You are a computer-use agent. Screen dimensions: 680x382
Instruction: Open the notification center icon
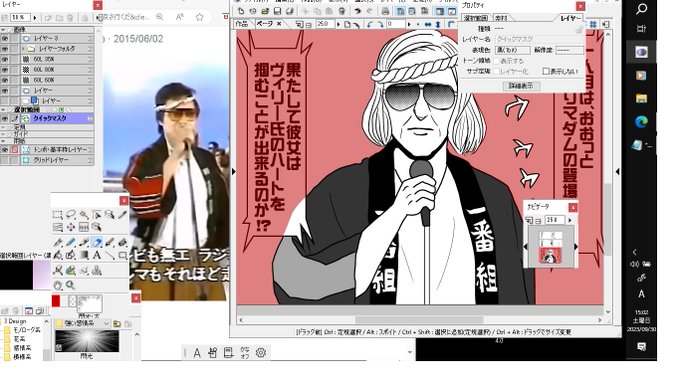(641, 346)
